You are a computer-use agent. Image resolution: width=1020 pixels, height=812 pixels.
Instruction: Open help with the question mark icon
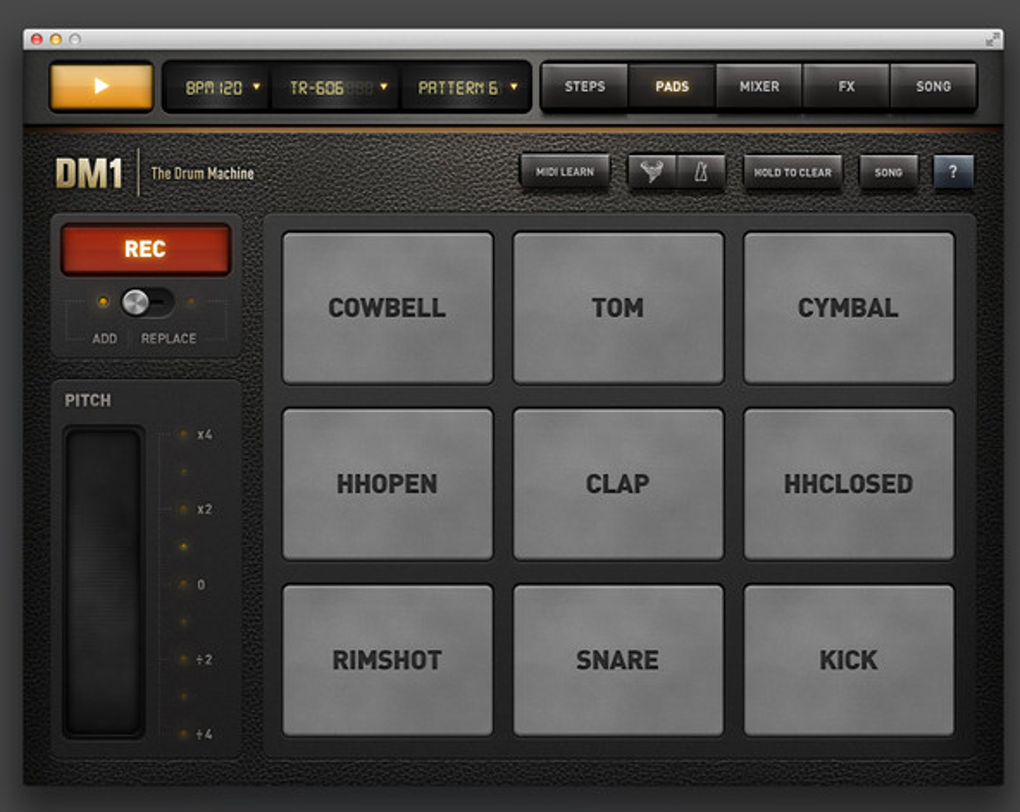pyautogui.click(x=953, y=172)
